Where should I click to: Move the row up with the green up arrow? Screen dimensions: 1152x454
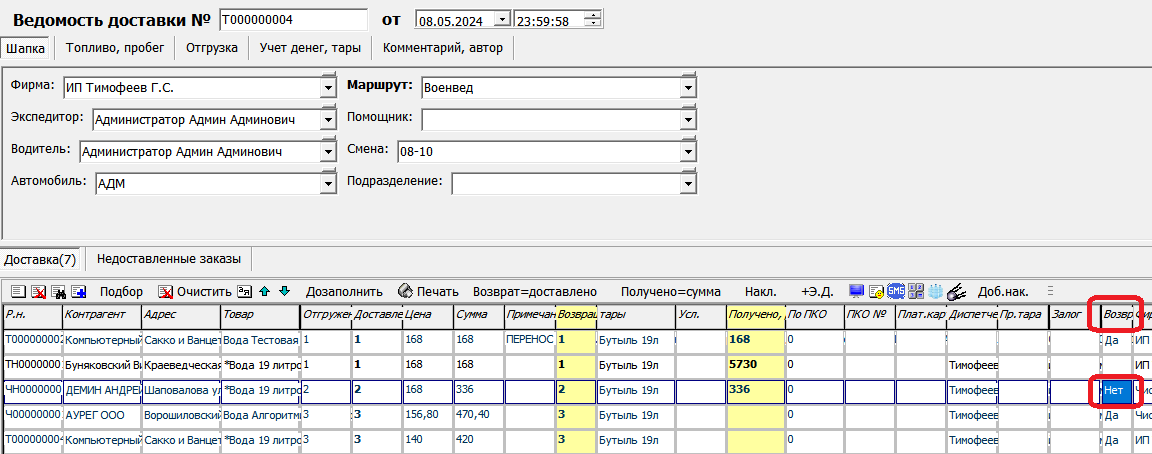click(264, 292)
